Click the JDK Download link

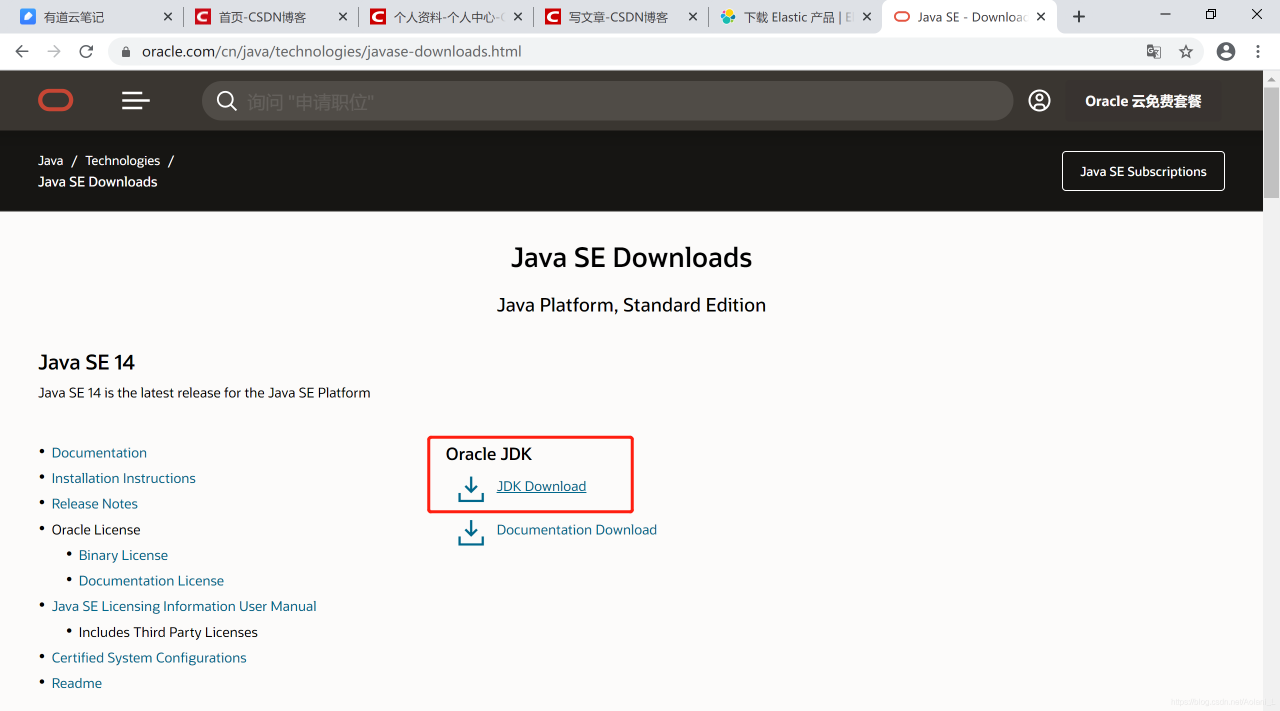coord(541,486)
